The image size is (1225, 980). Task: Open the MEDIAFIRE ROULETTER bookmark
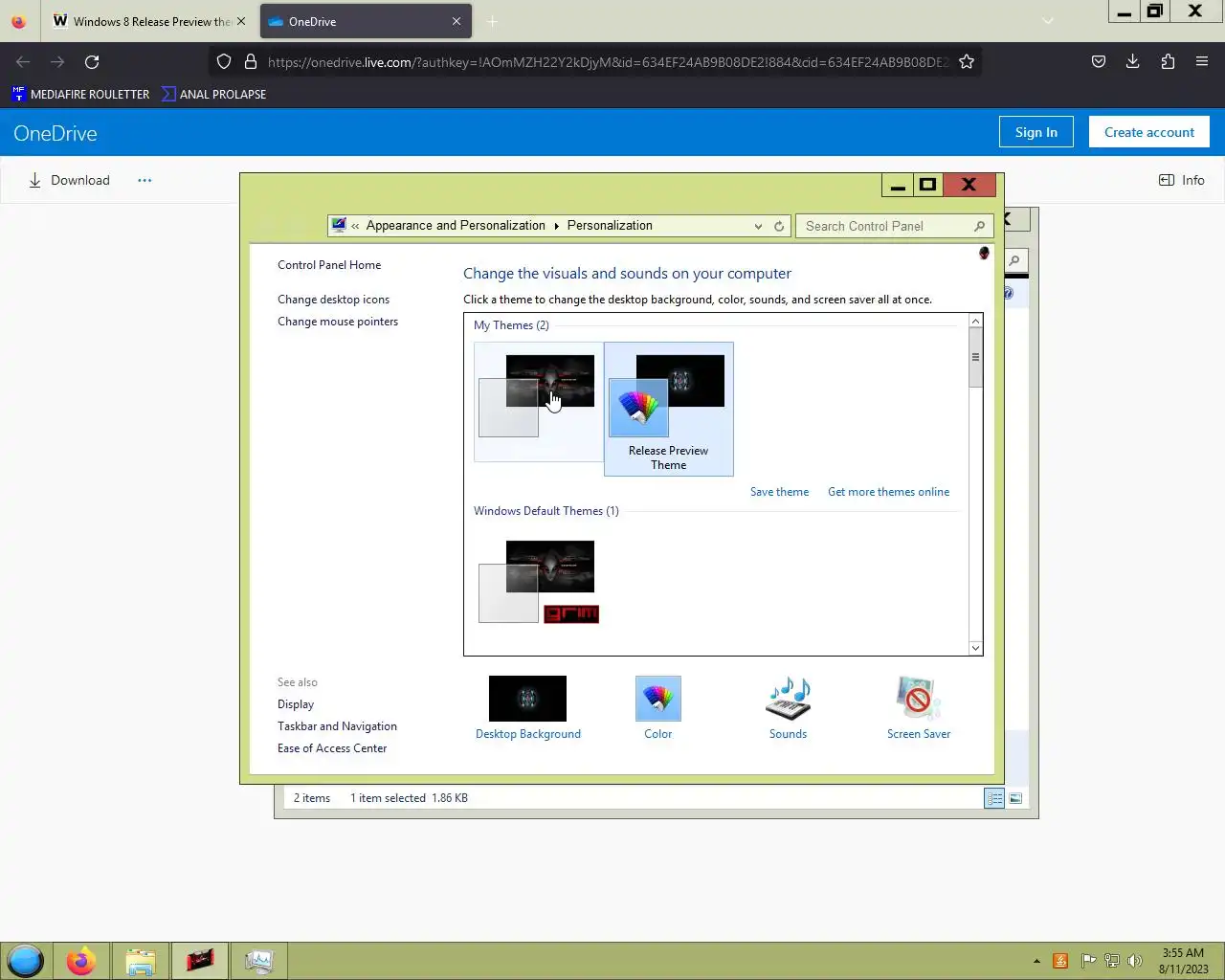point(80,94)
